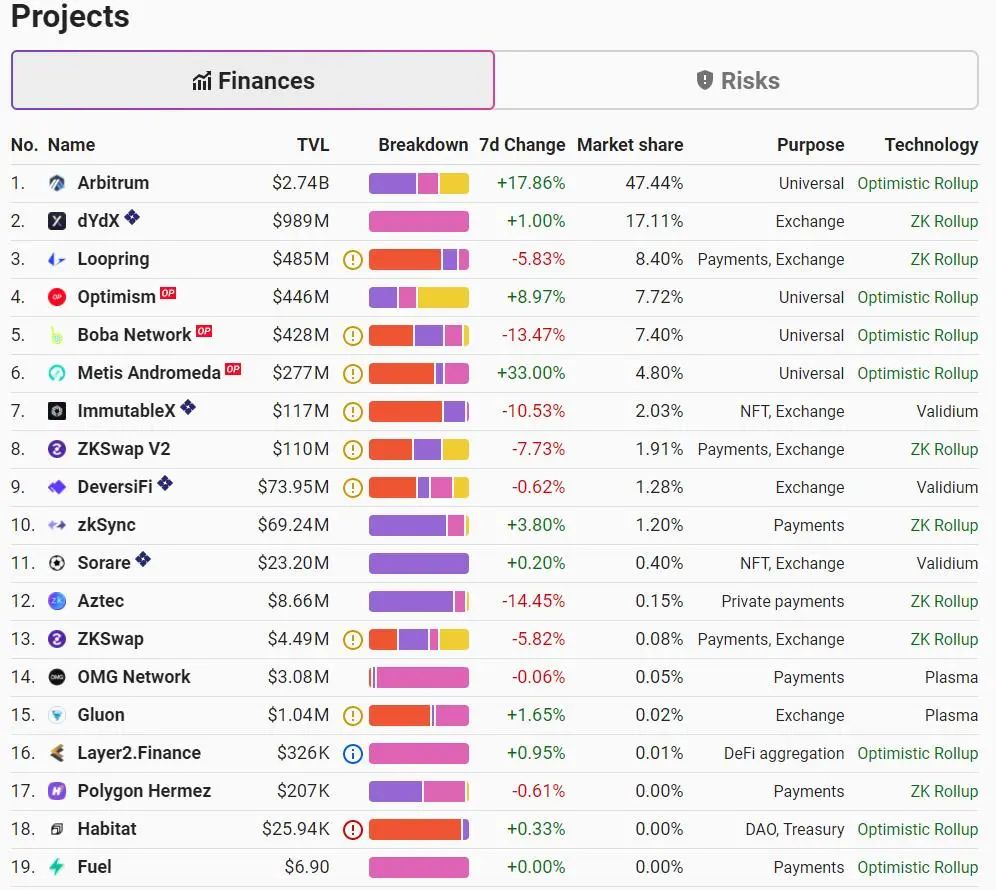
Task: Open the ZKSwap V2 project link
Action: coord(124,449)
